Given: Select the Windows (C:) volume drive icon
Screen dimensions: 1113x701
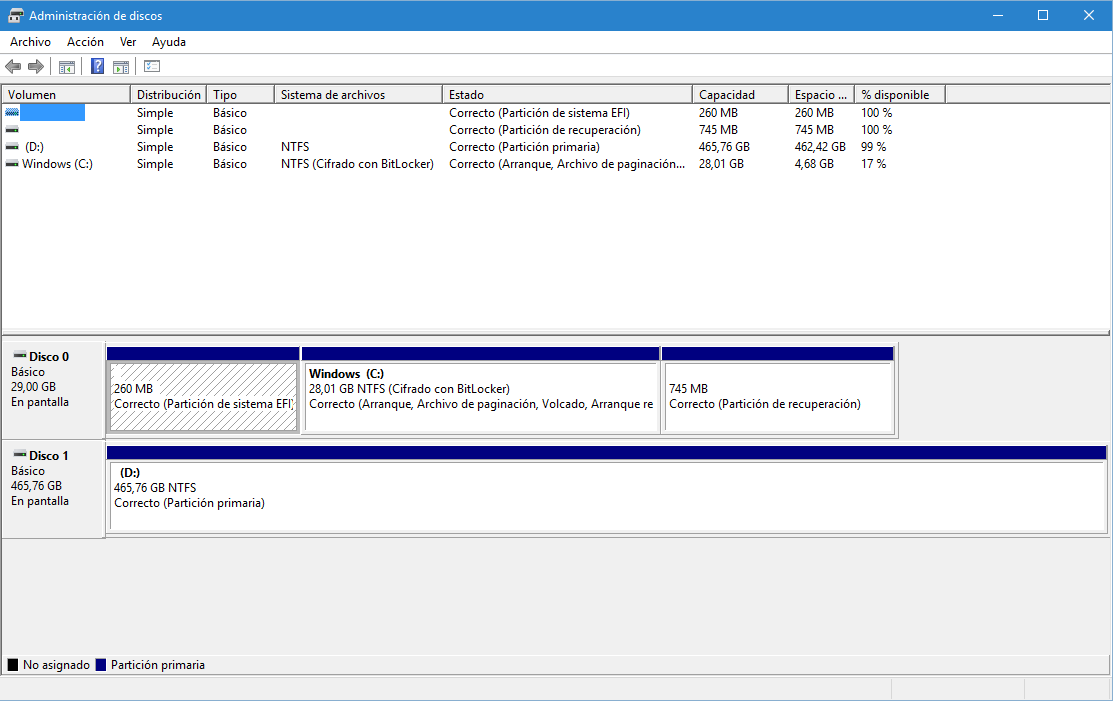Looking at the screenshot, I should click(12, 163).
